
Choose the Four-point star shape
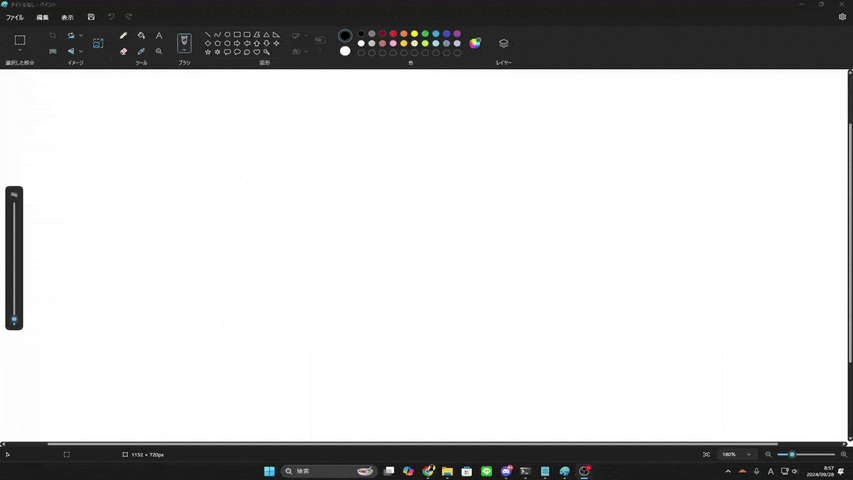276,43
